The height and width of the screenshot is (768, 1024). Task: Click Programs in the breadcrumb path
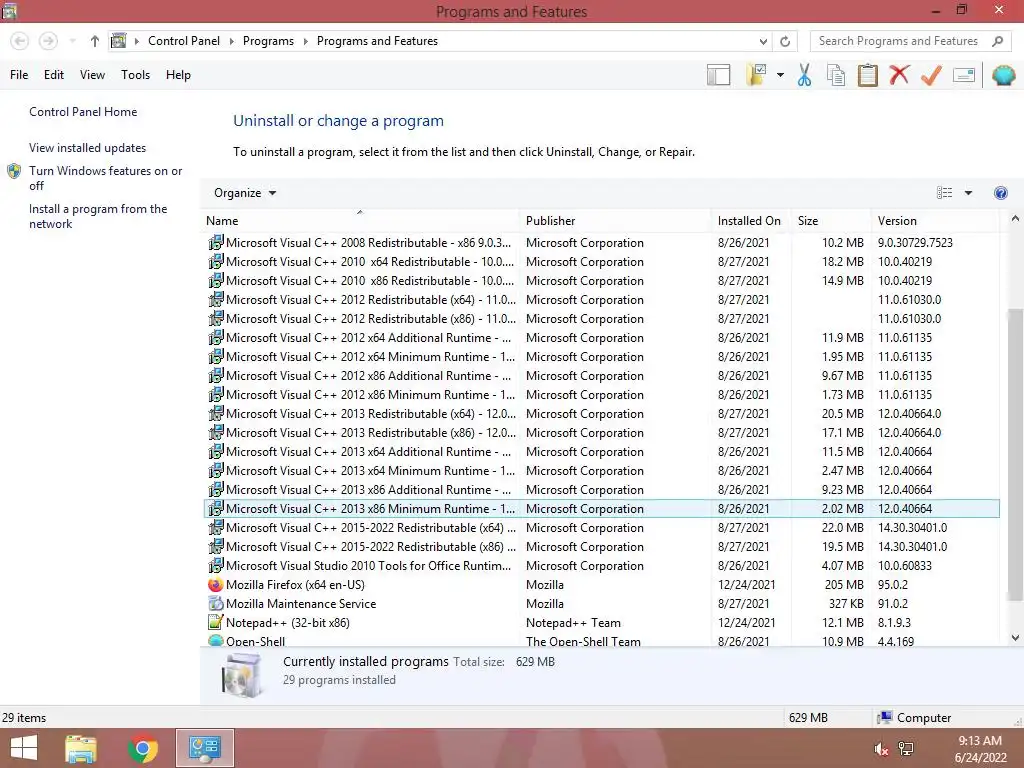[x=268, y=41]
